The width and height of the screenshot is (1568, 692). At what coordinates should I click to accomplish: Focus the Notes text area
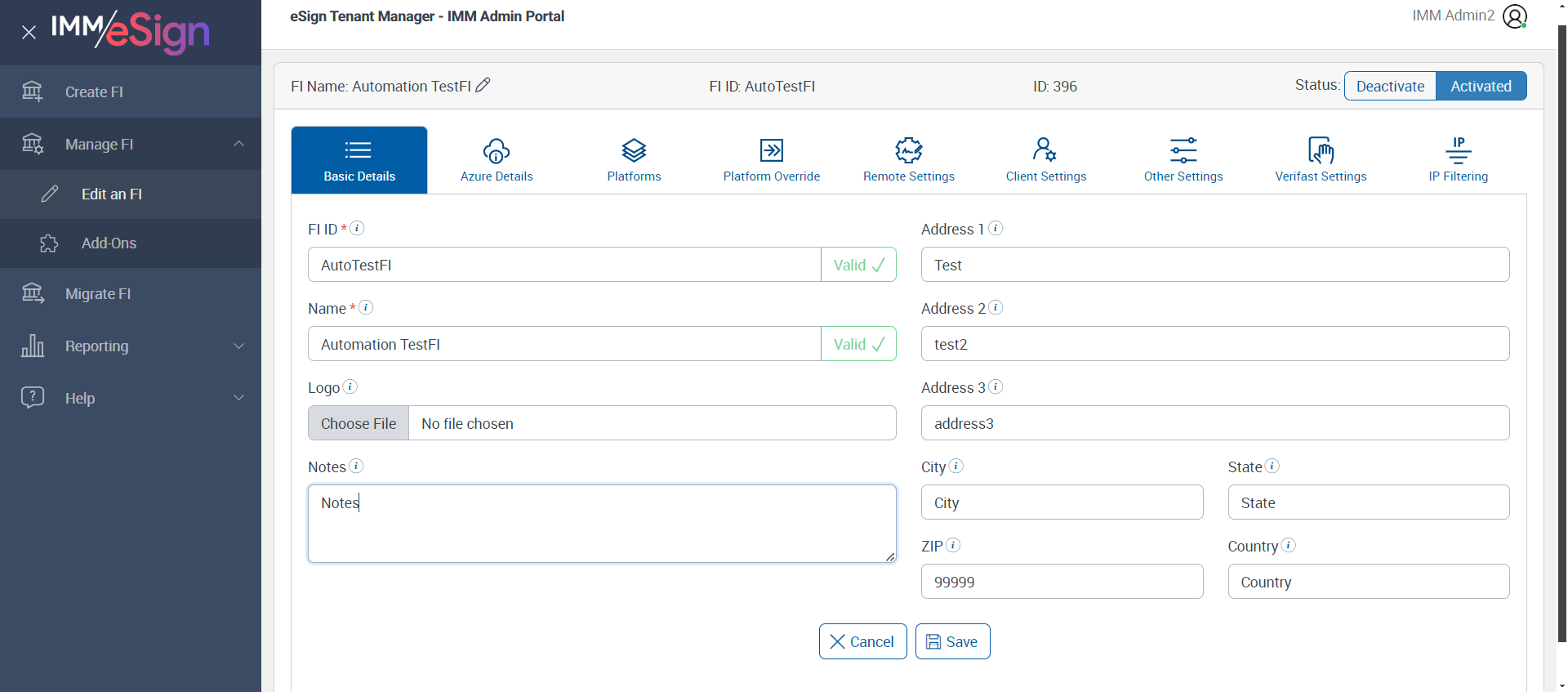pos(602,524)
